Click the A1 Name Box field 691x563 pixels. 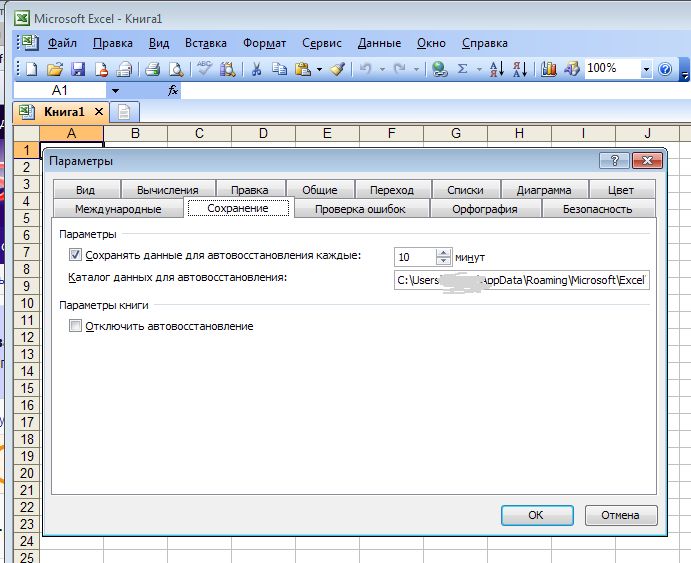click(x=60, y=90)
